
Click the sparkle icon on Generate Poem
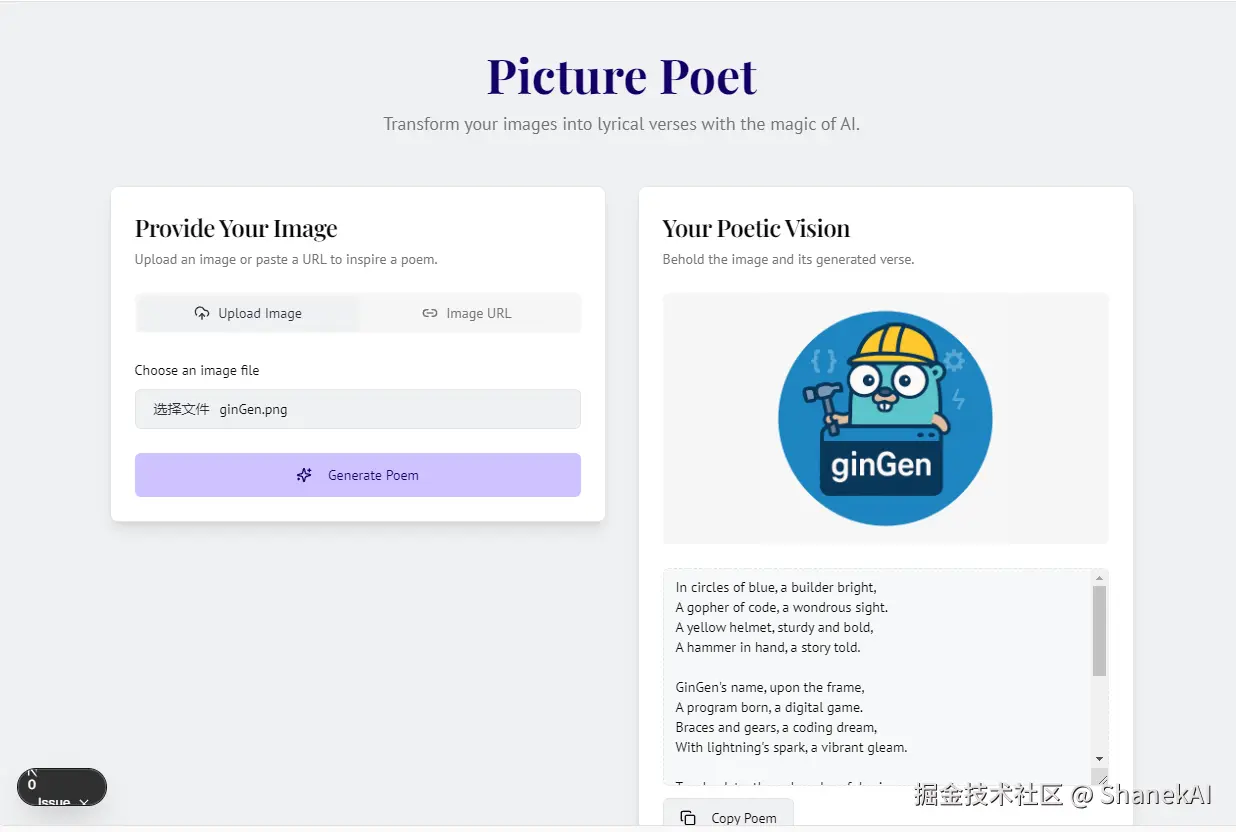[x=305, y=475]
